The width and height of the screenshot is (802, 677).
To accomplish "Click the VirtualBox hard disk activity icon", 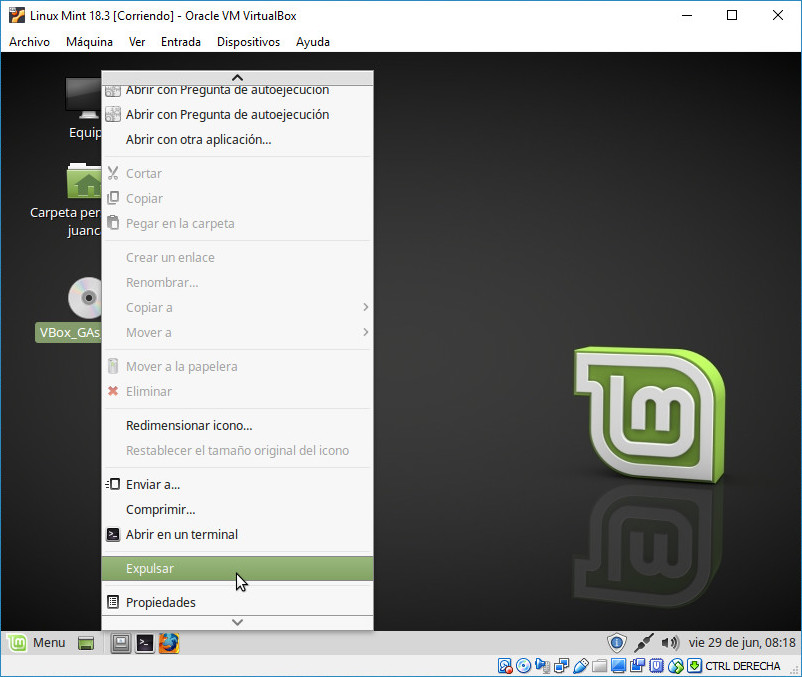I will pyautogui.click(x=505, y=666).
